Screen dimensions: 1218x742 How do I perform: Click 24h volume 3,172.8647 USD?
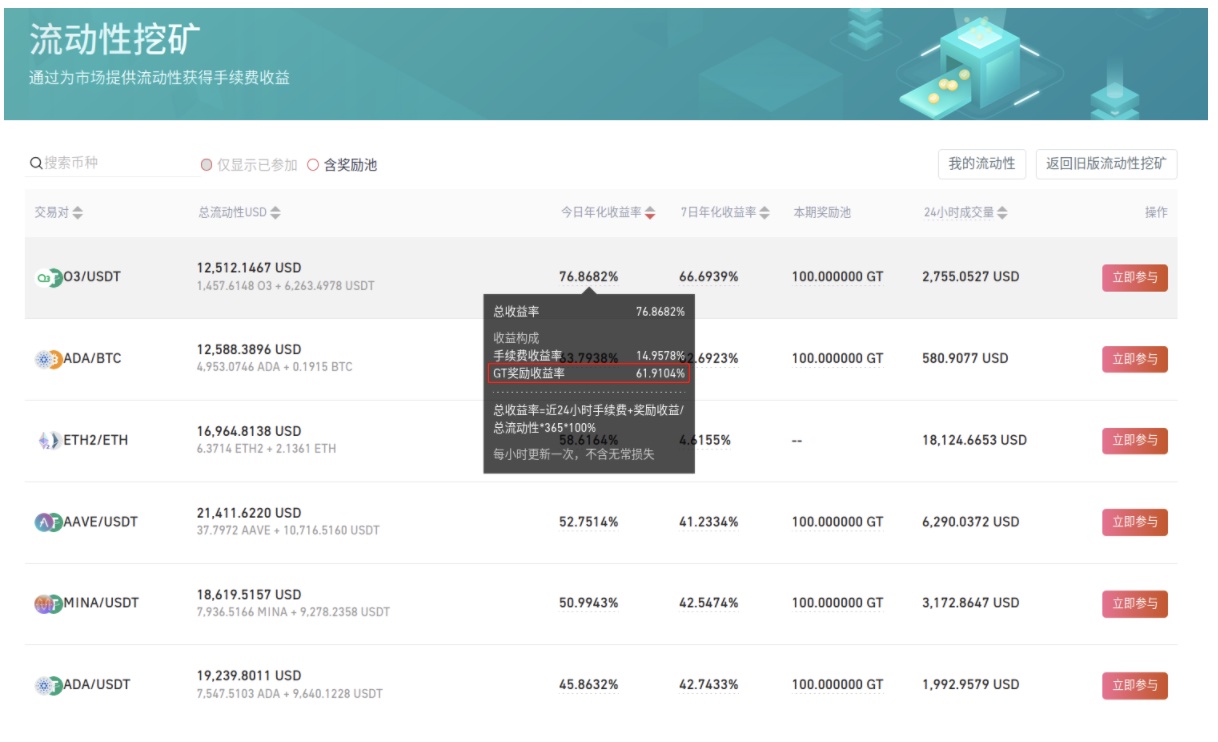pyautogui.click(x=971, y=603)
